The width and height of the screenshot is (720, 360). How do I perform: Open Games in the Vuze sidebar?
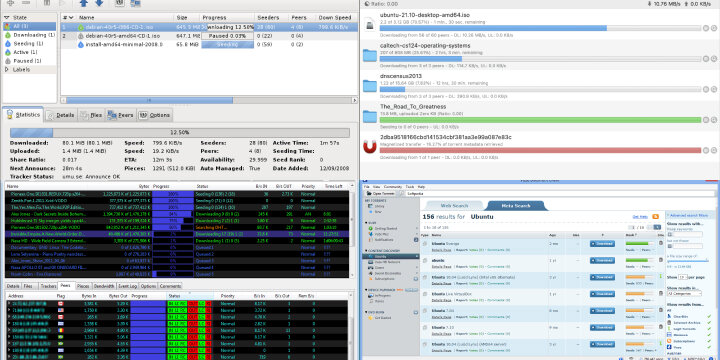pos(379,268)
